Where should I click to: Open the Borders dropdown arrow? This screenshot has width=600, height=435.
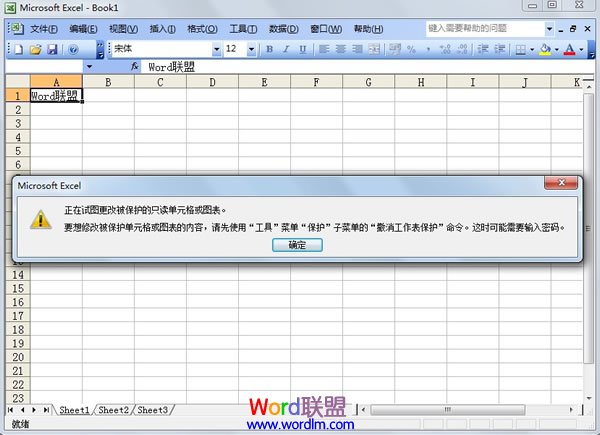click(x=532, y=49)
